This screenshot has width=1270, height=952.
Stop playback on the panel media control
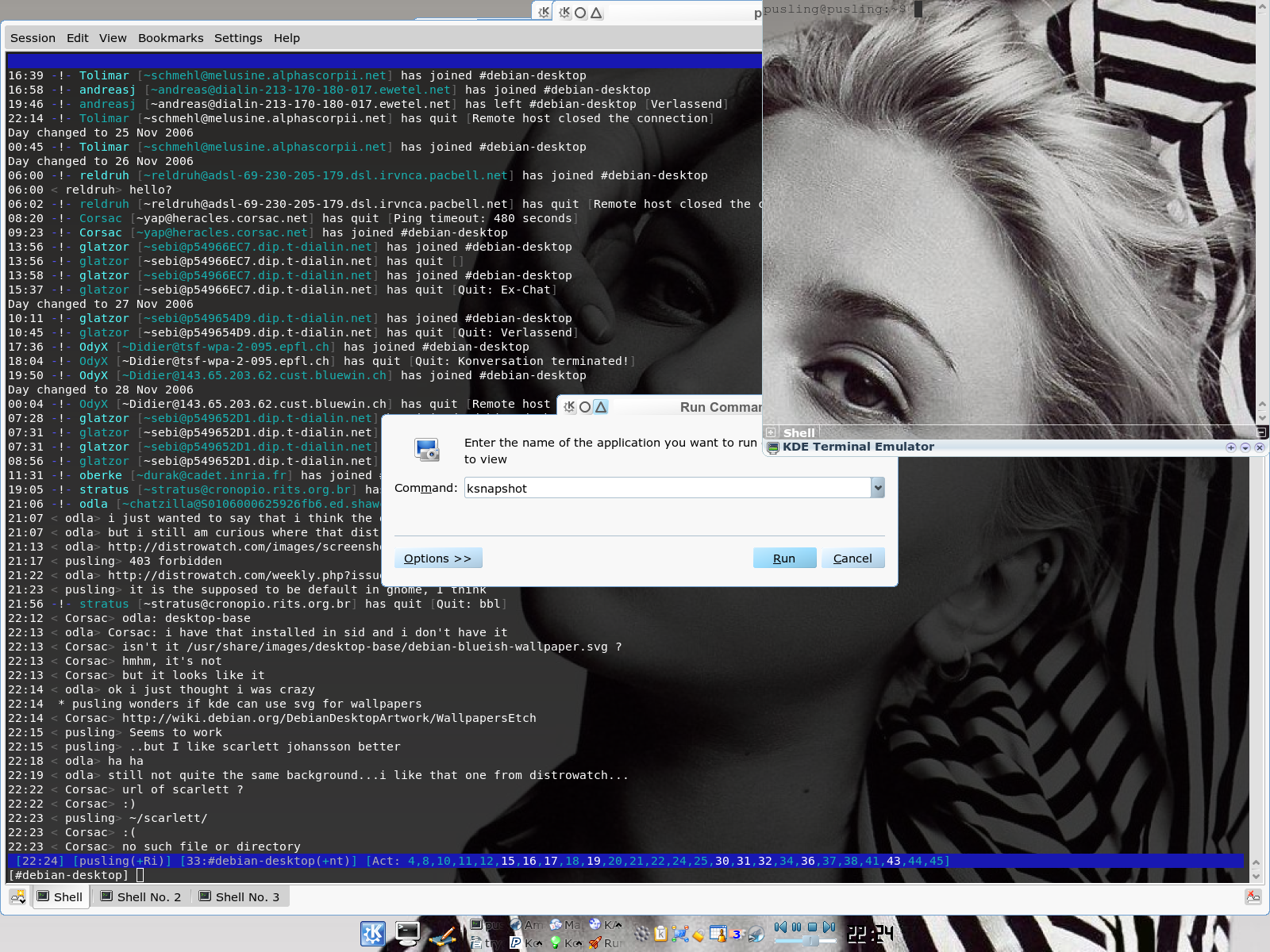[812, 927]
